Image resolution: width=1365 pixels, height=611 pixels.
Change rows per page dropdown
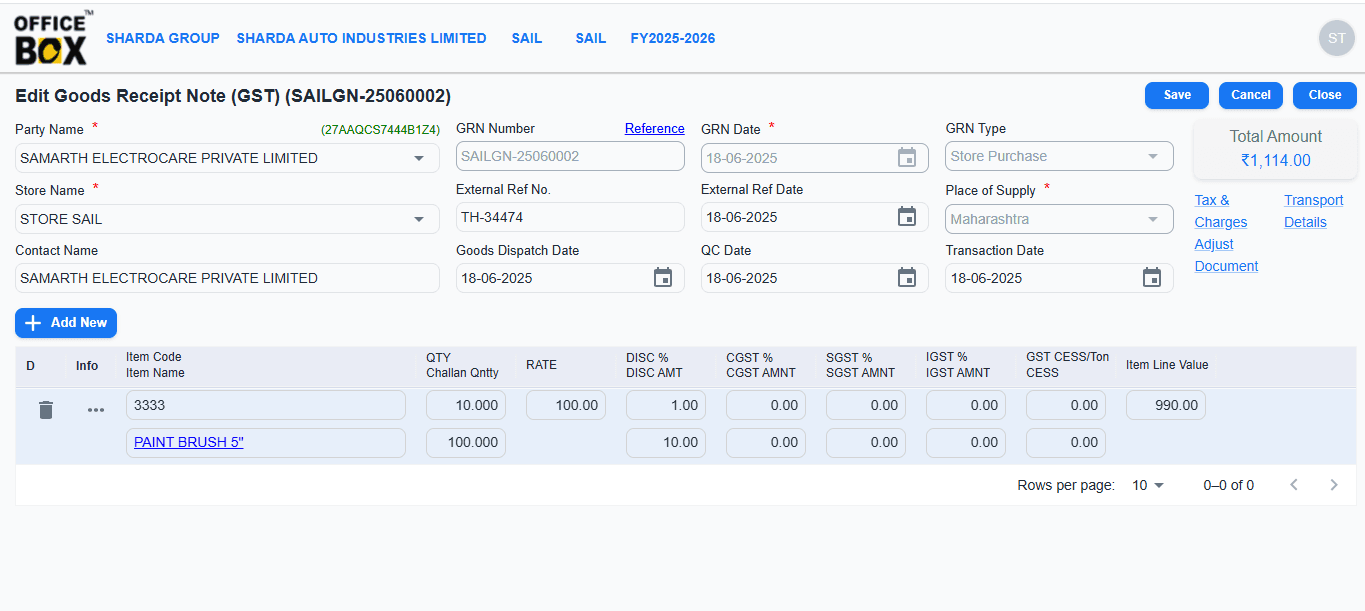pyautogui.click(x=1148, y=485)
